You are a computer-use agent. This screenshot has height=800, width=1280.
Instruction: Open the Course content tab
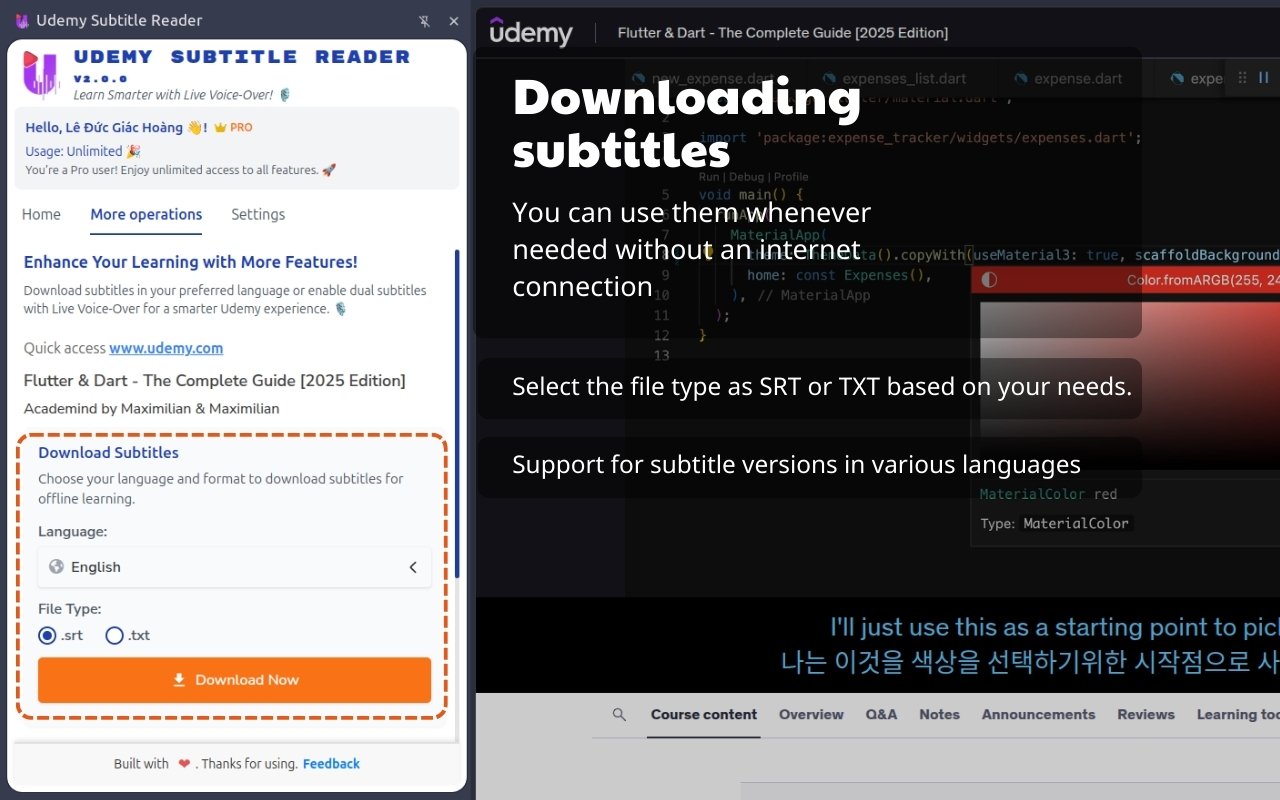704,714
